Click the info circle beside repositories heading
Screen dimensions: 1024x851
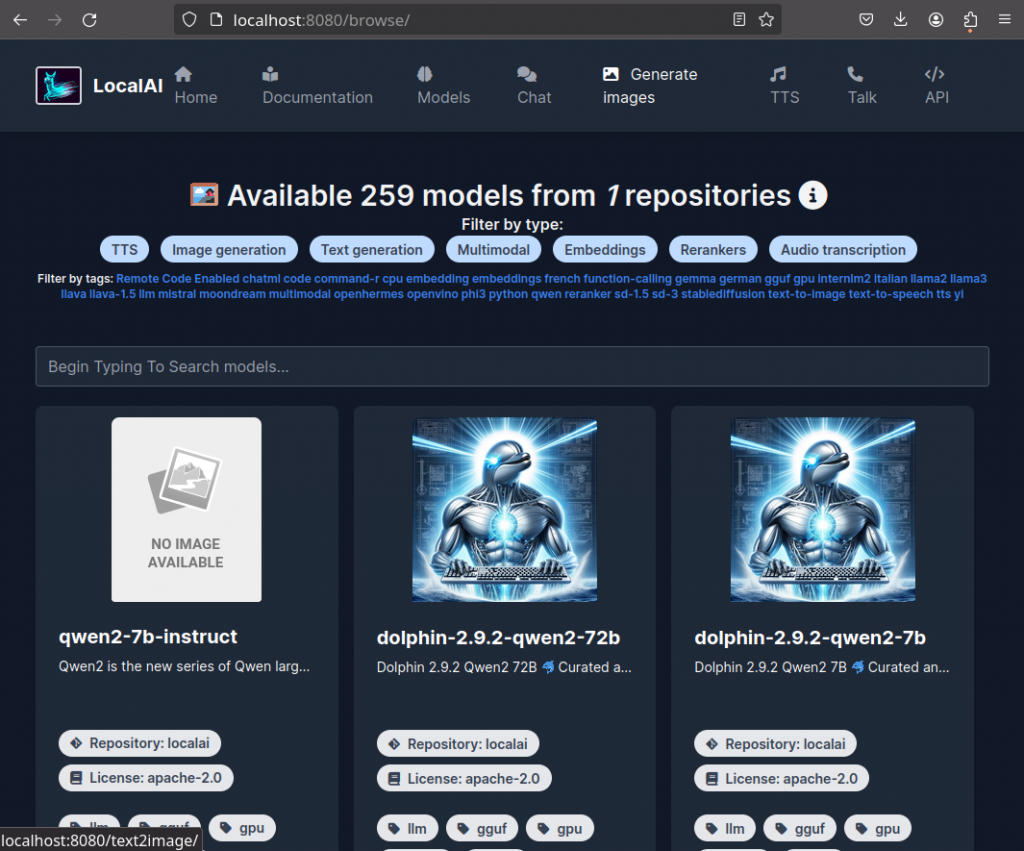click(x=813, y=195)
